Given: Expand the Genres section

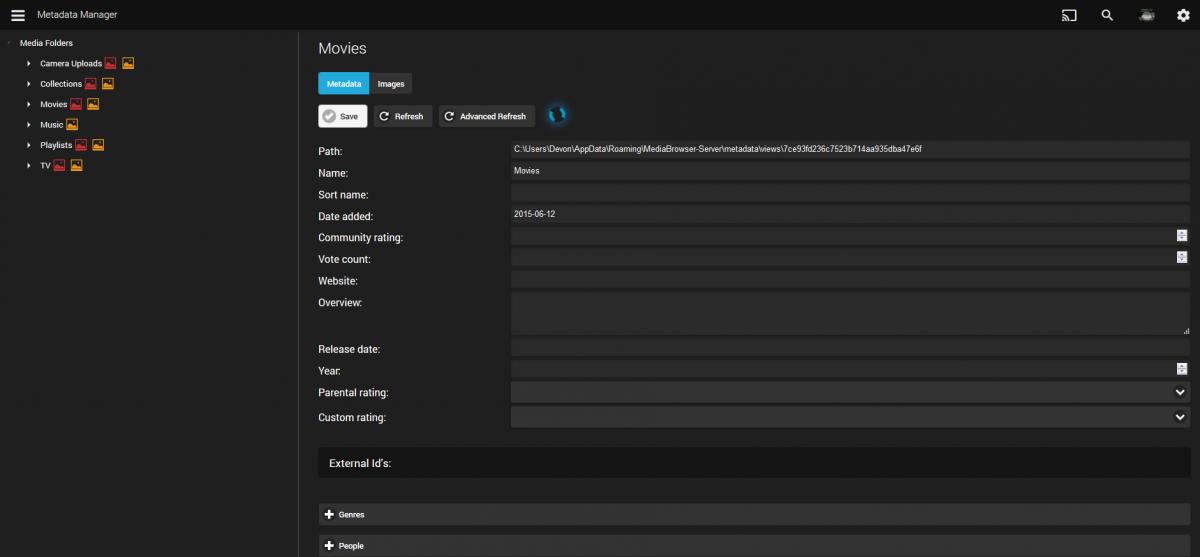Looking at the screenshot, I should click(345, 514).
